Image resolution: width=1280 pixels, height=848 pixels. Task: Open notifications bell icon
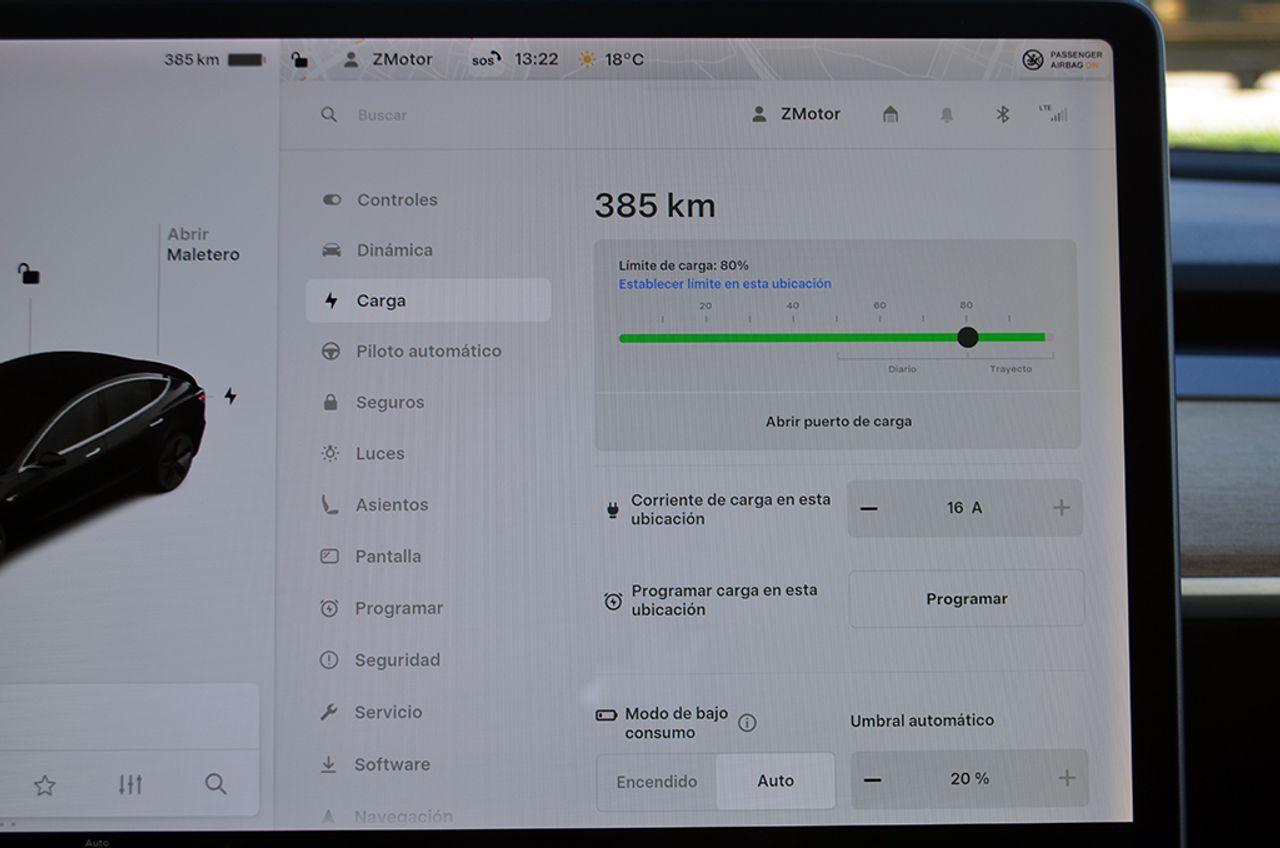946,115
